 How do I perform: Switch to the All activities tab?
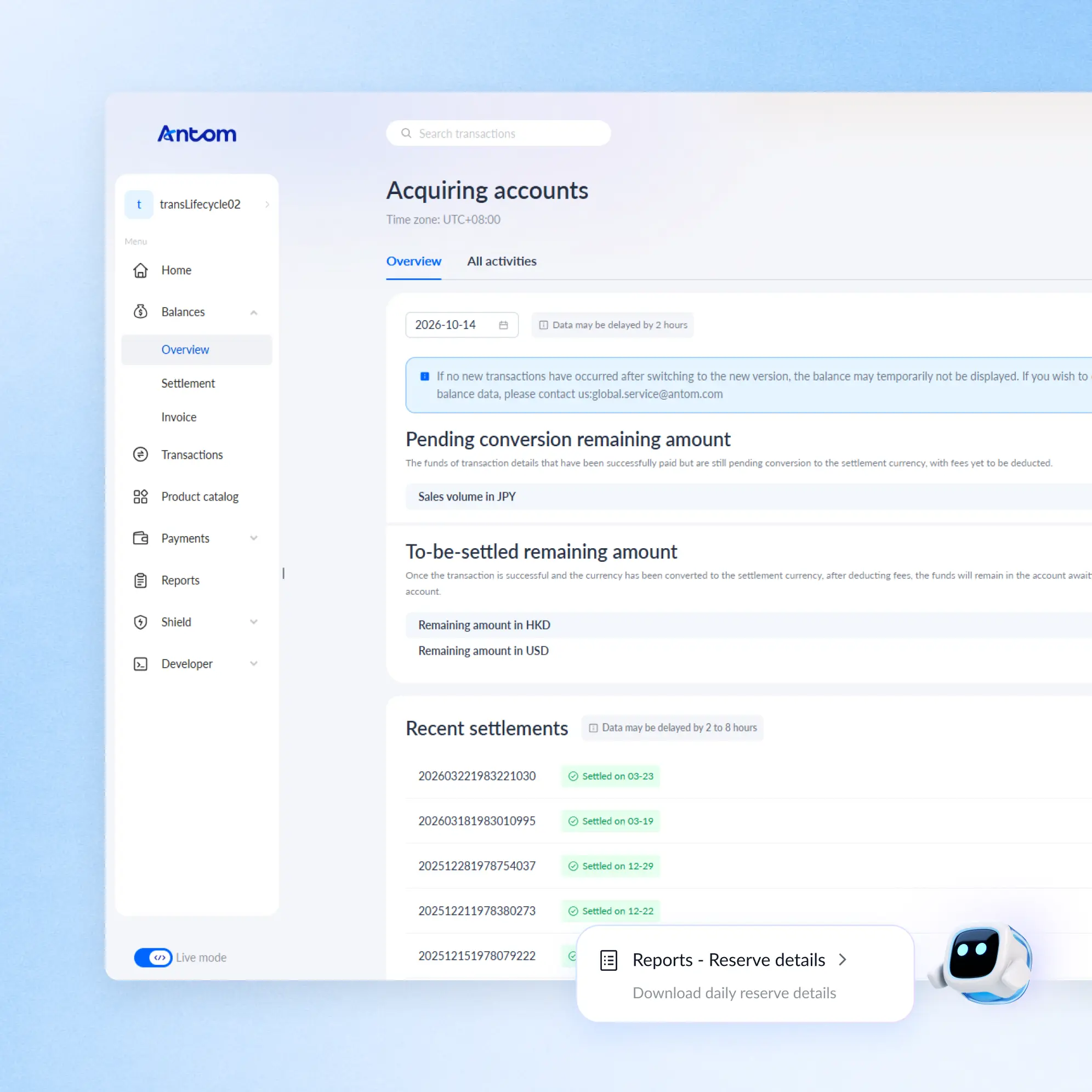(x=502, y=261)
